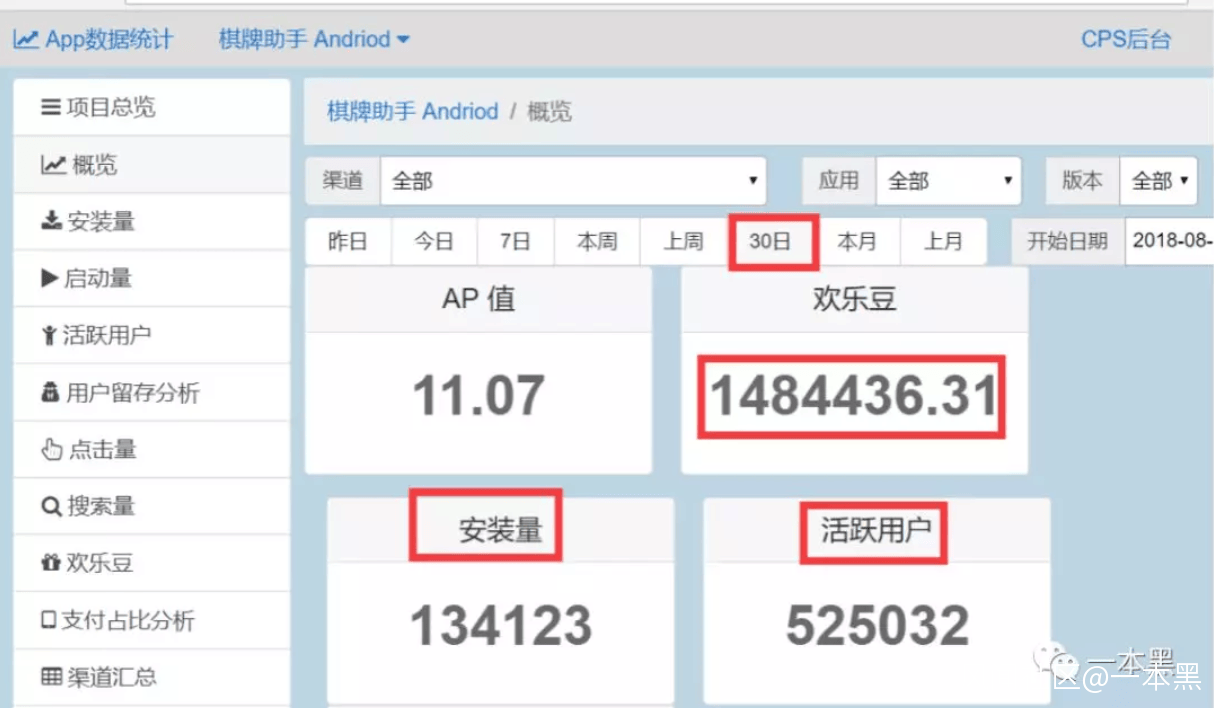
Task: Click the 棋牌助手 Andriod breadcrumb link
Action: 412,111
